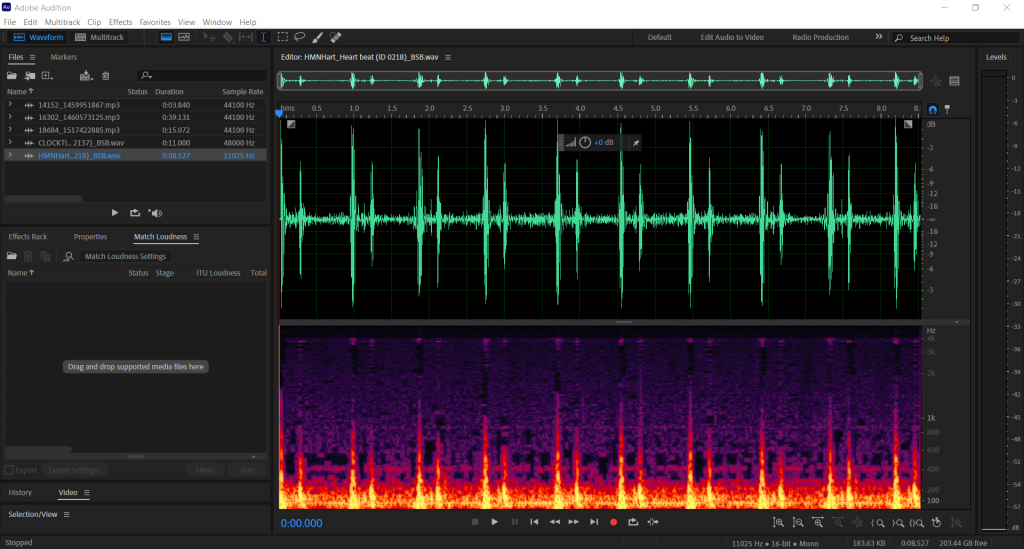The height and width of the screenshot is (549, 1024).
Task: Switch to the Effects Rack tab
Action: (x=28, y=237)
